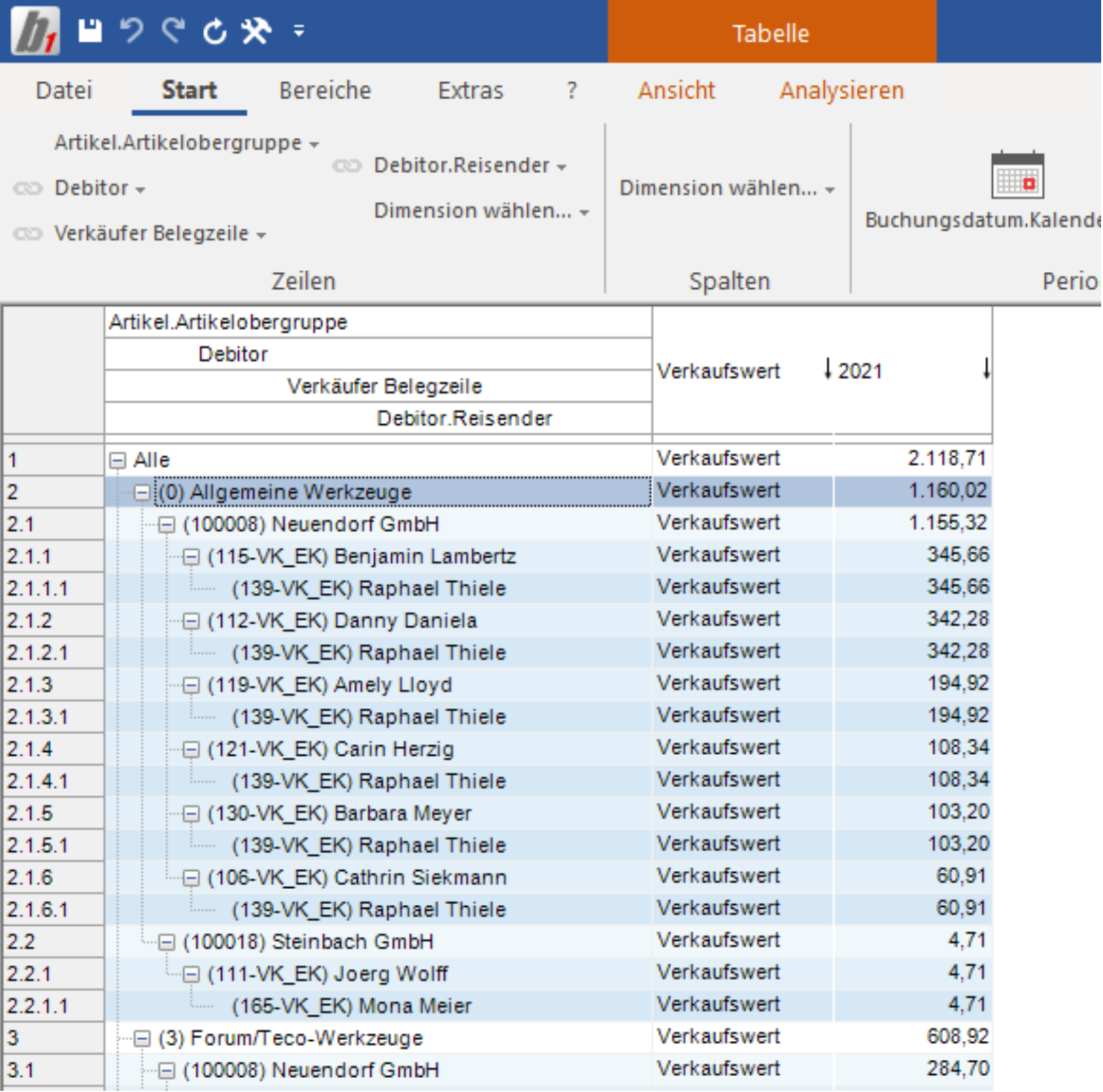1103x1092 pixels.
Task: Collapse the Alle root node
Action: click(118, 460)
